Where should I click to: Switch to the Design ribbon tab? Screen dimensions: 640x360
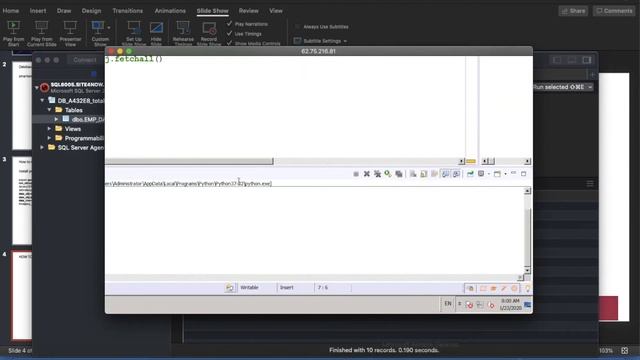[x=91, y=11]
